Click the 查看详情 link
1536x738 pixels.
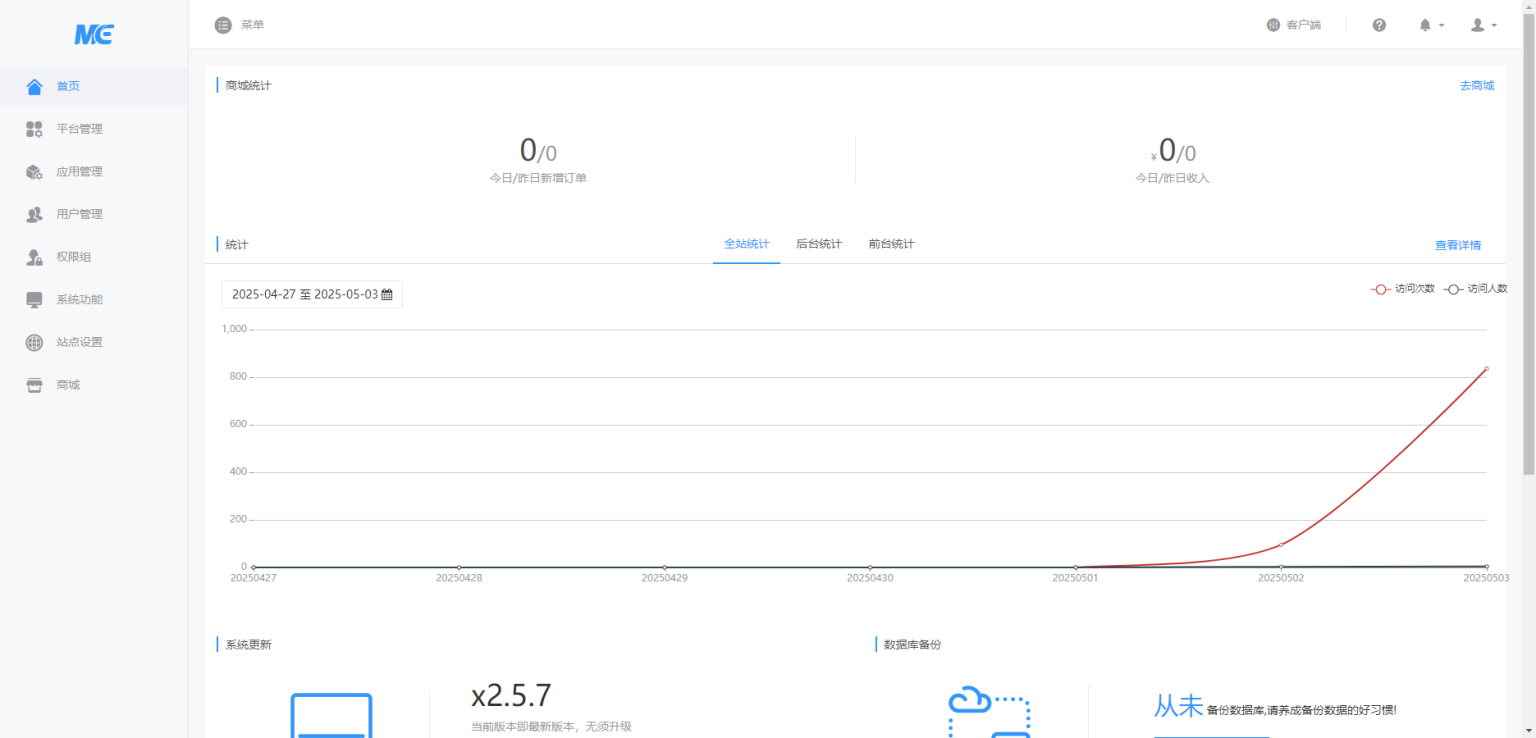click(x=1457, y=245)
